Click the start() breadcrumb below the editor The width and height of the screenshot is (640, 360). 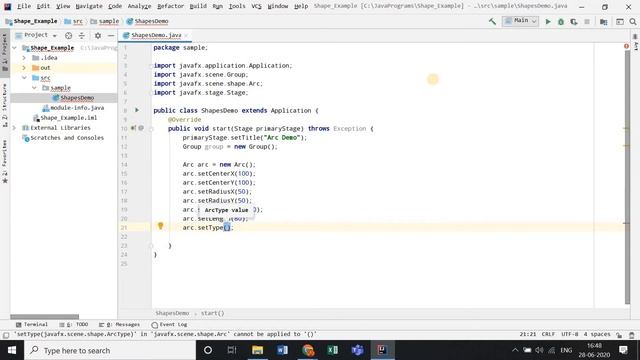pyautogui.click(x=212, y=313)
